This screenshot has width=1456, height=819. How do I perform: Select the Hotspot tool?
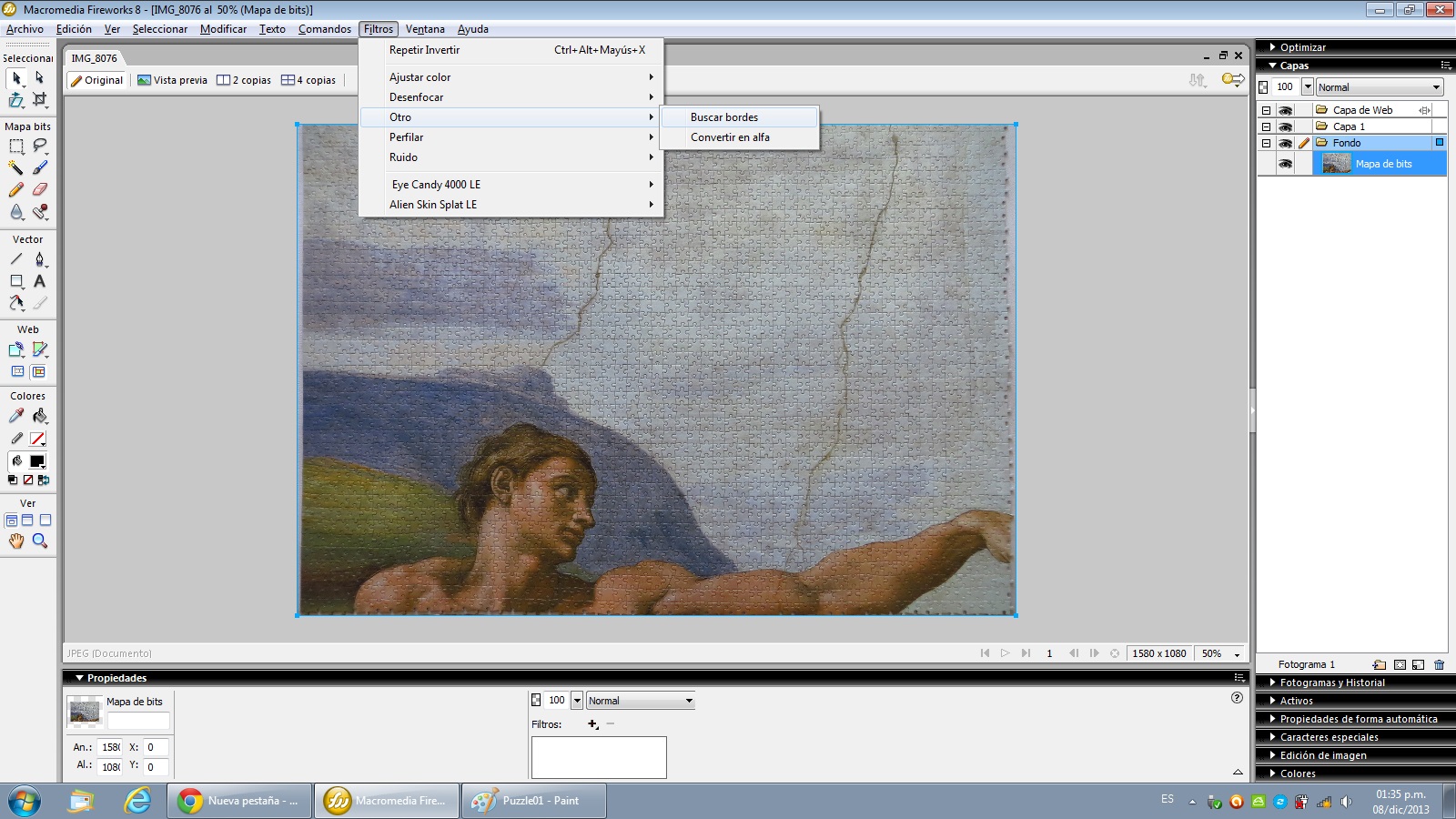tap(16, 349)
